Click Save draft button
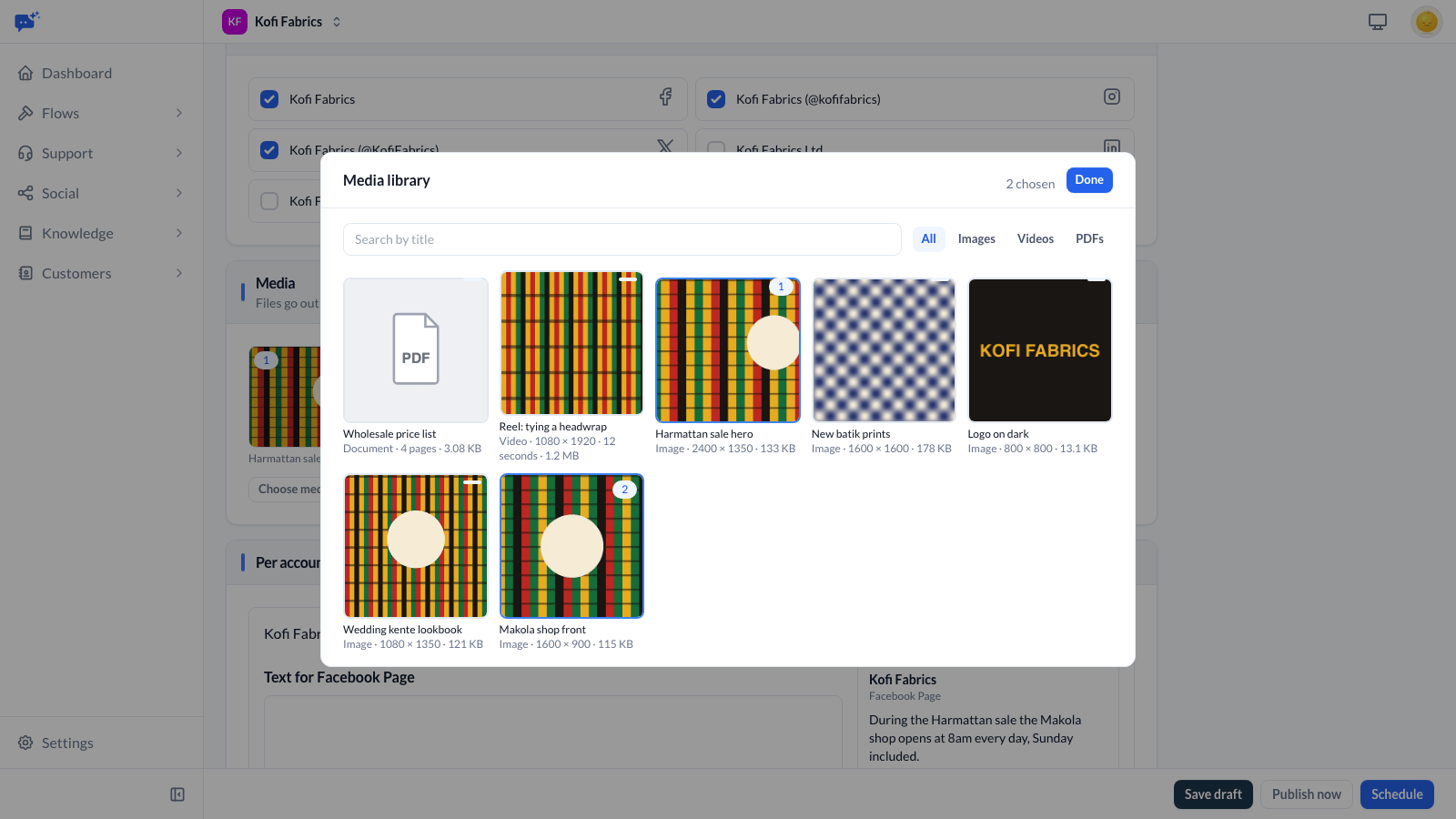1456x819 pixels. [x=1213, y=794]
